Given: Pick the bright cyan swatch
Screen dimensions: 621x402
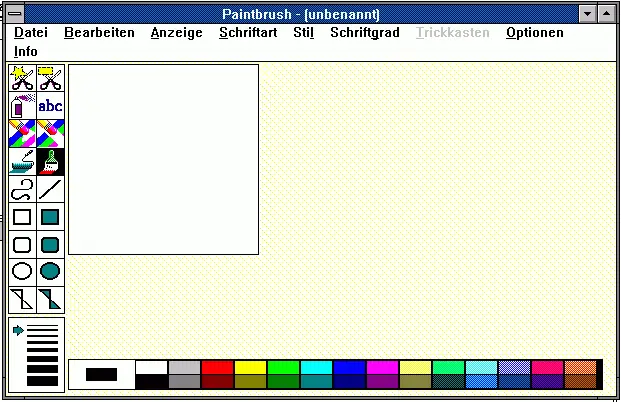Looking at the screenshot, I should coord(316,367).
